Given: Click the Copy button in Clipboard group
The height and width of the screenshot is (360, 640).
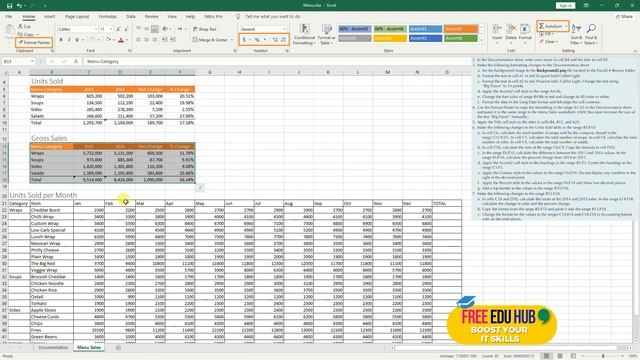Looking at the screenshot, I should (x=27, y=34).
